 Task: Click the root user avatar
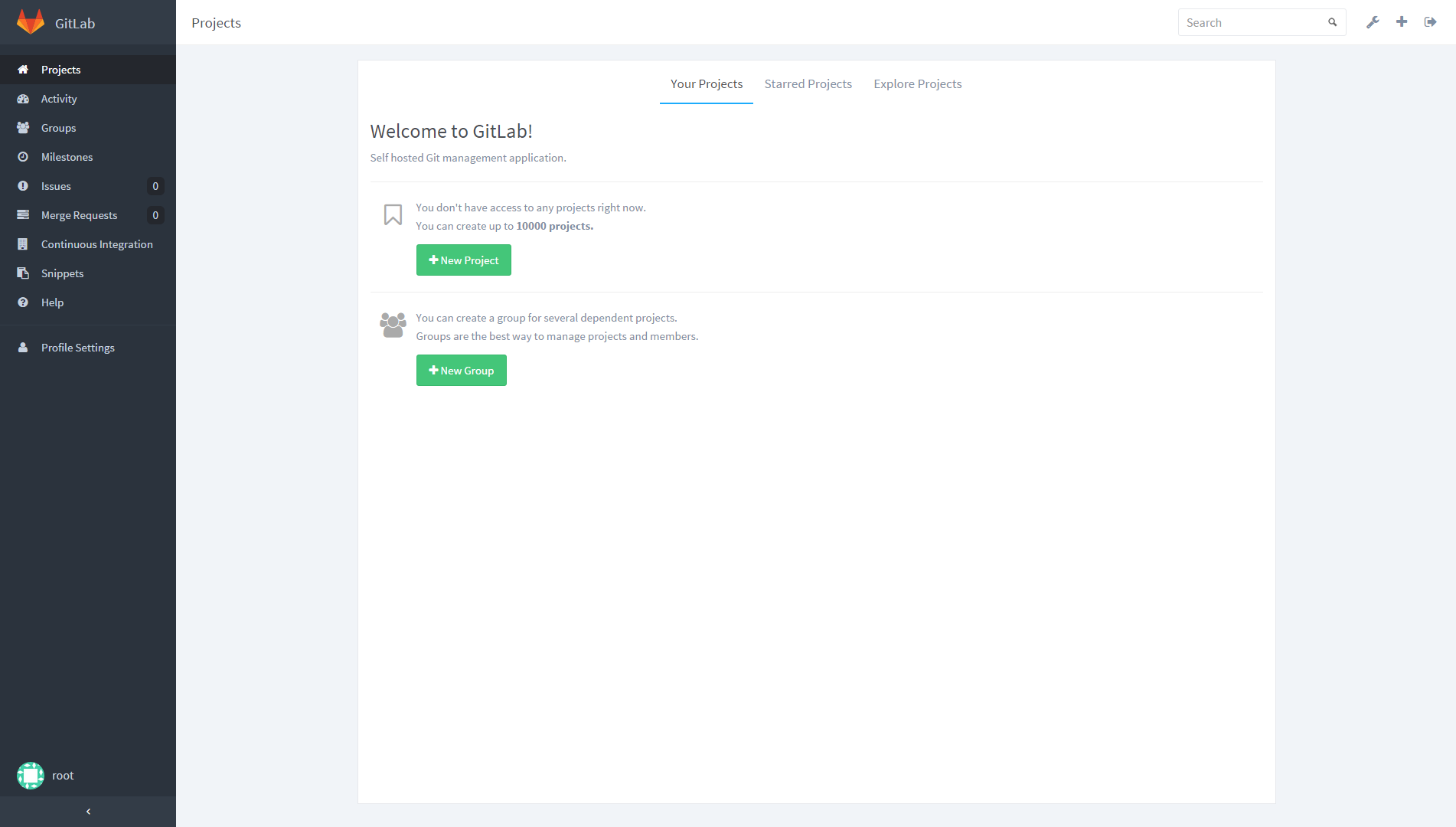(30, 775)
